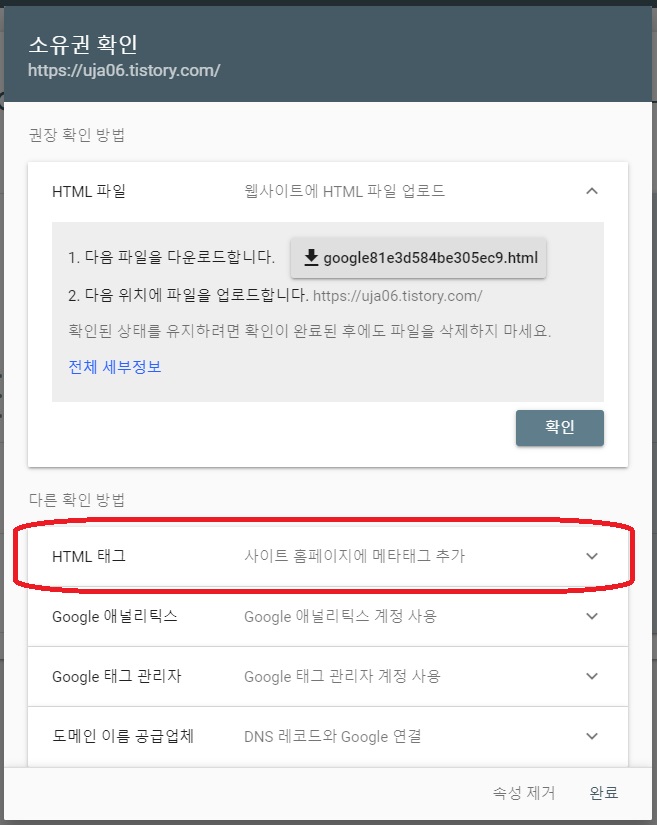Click the https://uja06.tistory.com/ upload location text

tap(398, 296)
